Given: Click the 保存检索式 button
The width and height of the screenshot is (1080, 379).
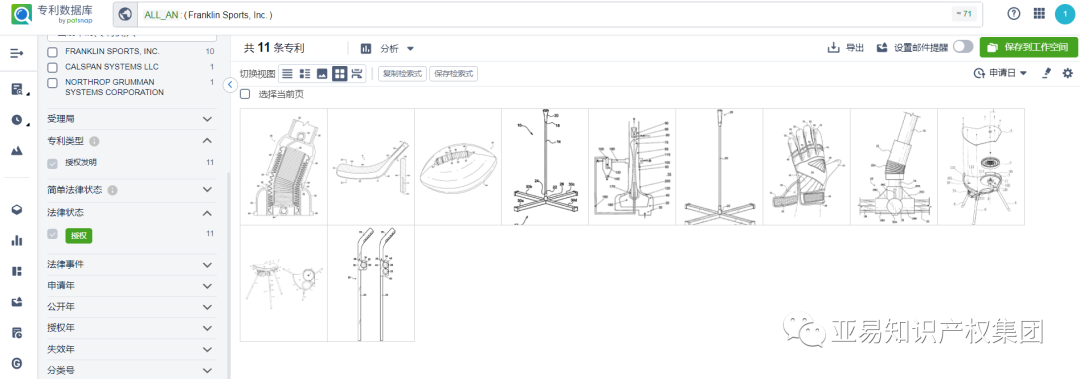Looking at the screenshot, I should click(x=453, y=74).
